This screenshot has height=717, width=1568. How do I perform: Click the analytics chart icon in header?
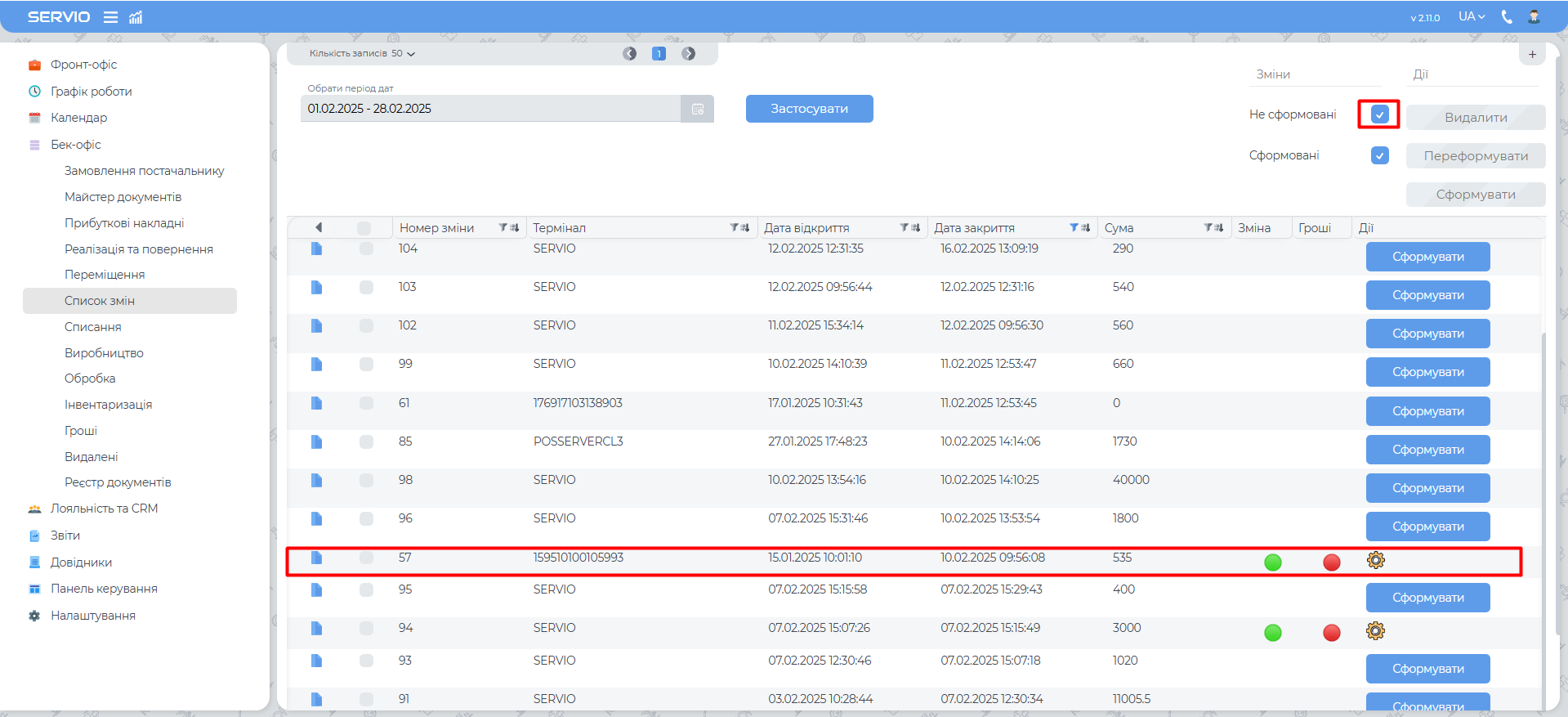point(136,17)
